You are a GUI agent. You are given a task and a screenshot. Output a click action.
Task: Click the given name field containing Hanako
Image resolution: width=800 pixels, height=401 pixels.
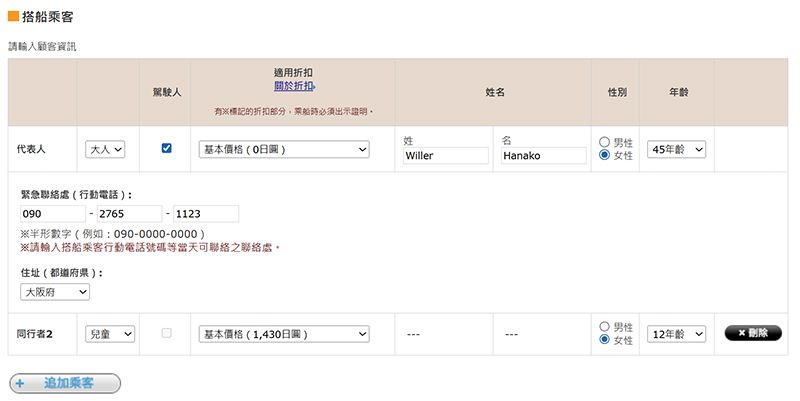[543, 156]
